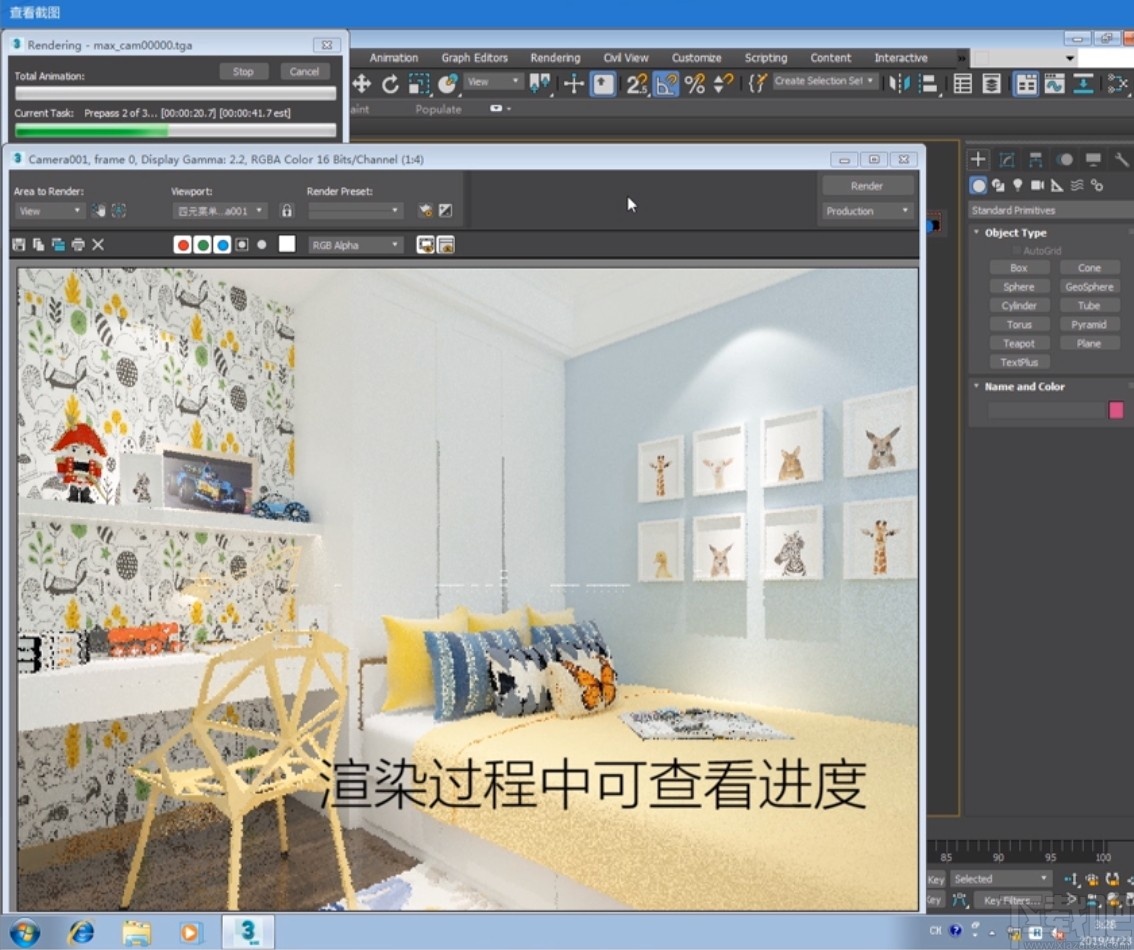The height and width of the screenshot is (950, 1134).
Task: Open the Animation menu
Action: 393,58
